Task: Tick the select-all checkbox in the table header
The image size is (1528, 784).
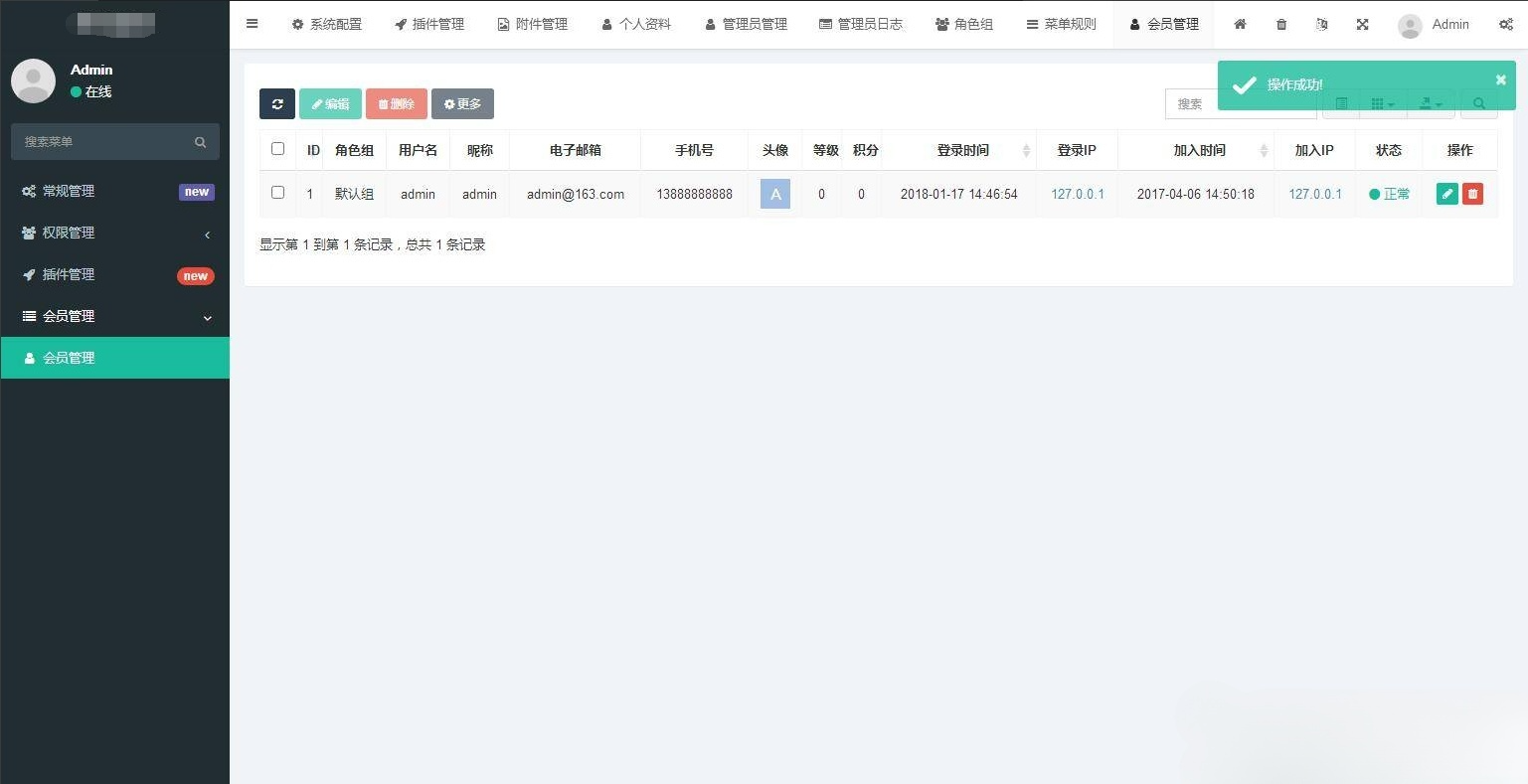Action: (x=277, y=149)
